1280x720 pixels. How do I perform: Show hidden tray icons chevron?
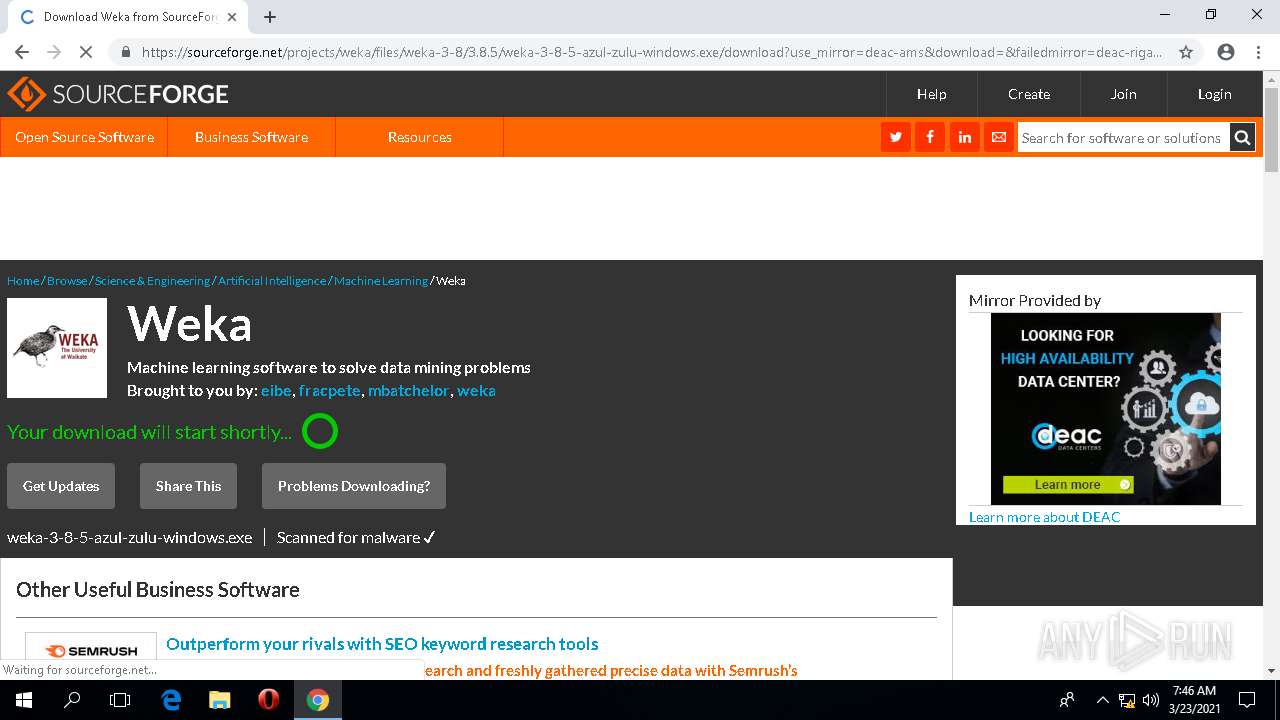pos(1102,700)
